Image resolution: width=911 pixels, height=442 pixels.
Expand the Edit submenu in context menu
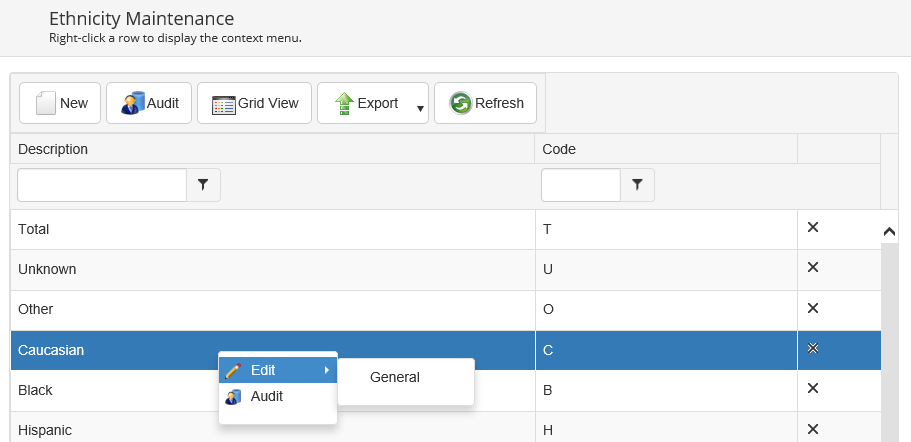pyautogui.click(x=277, y=370)
